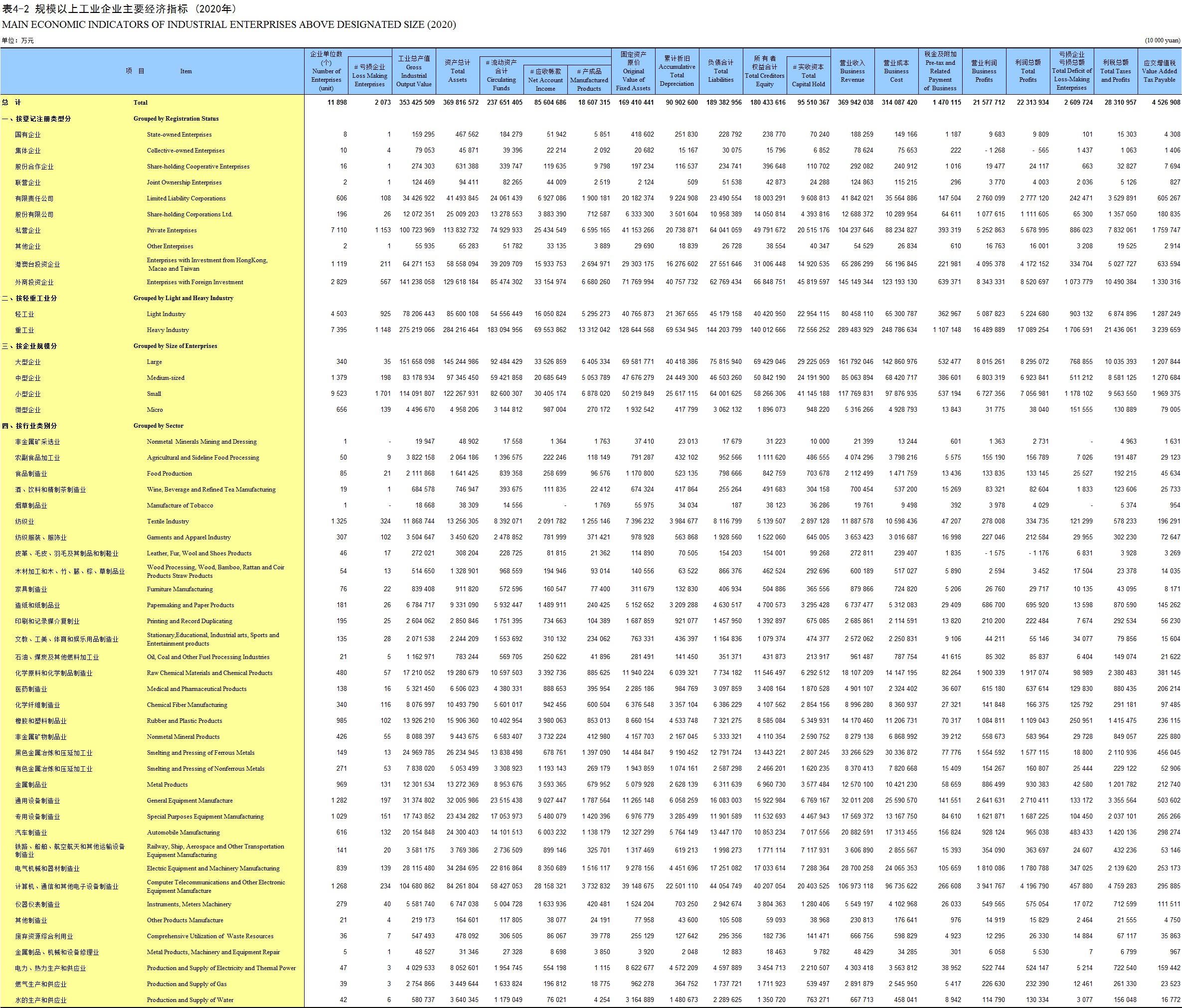Click 'Manufactured Products' column header
Screen dimensions: 1182x1008
[x=589, y=80]
